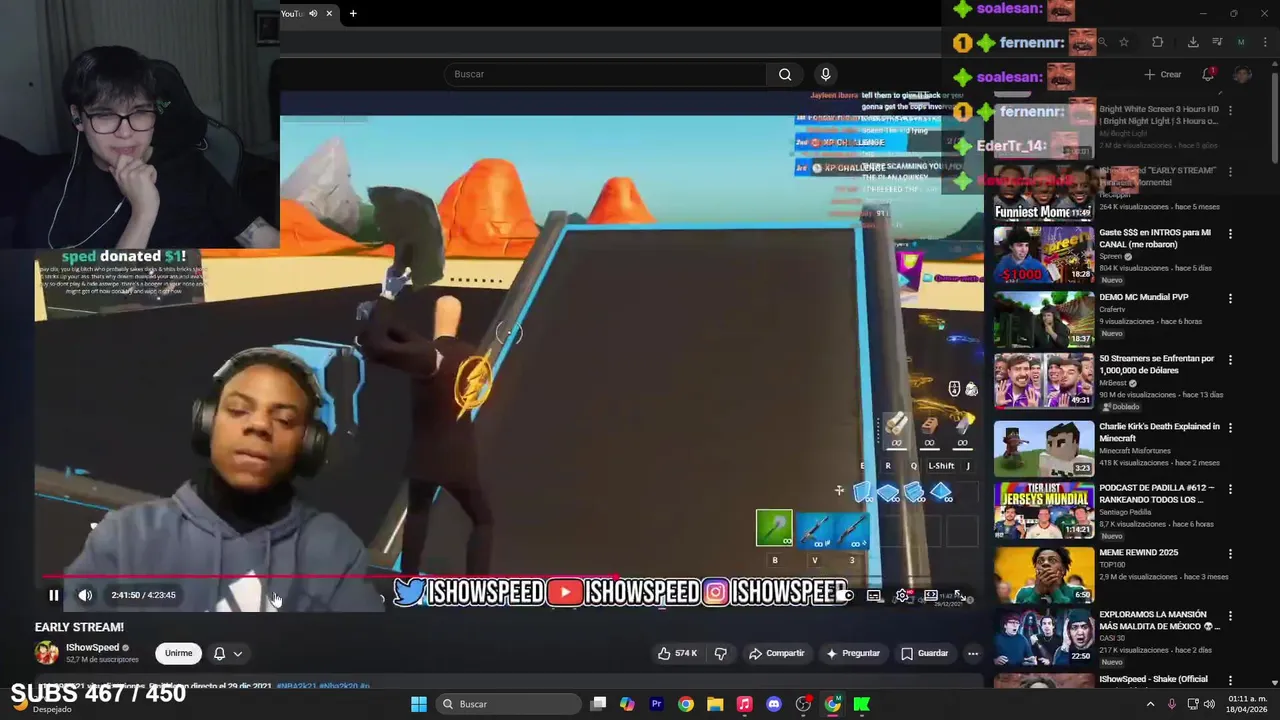
Task: Open options for Gaste $$$ en INTROS video
Action: [1231, 234]
